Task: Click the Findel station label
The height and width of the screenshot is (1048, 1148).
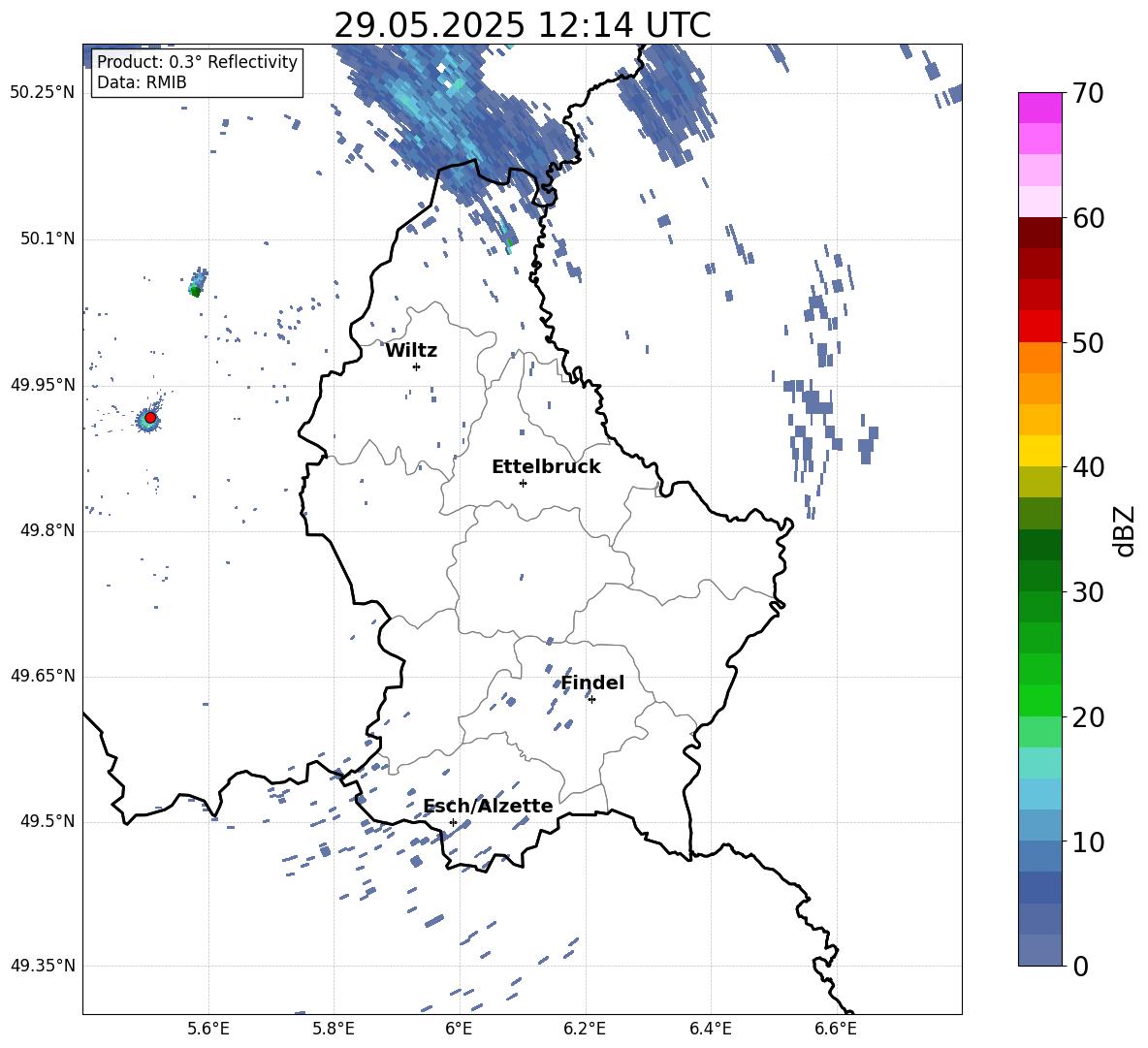Action: [592, 683]
